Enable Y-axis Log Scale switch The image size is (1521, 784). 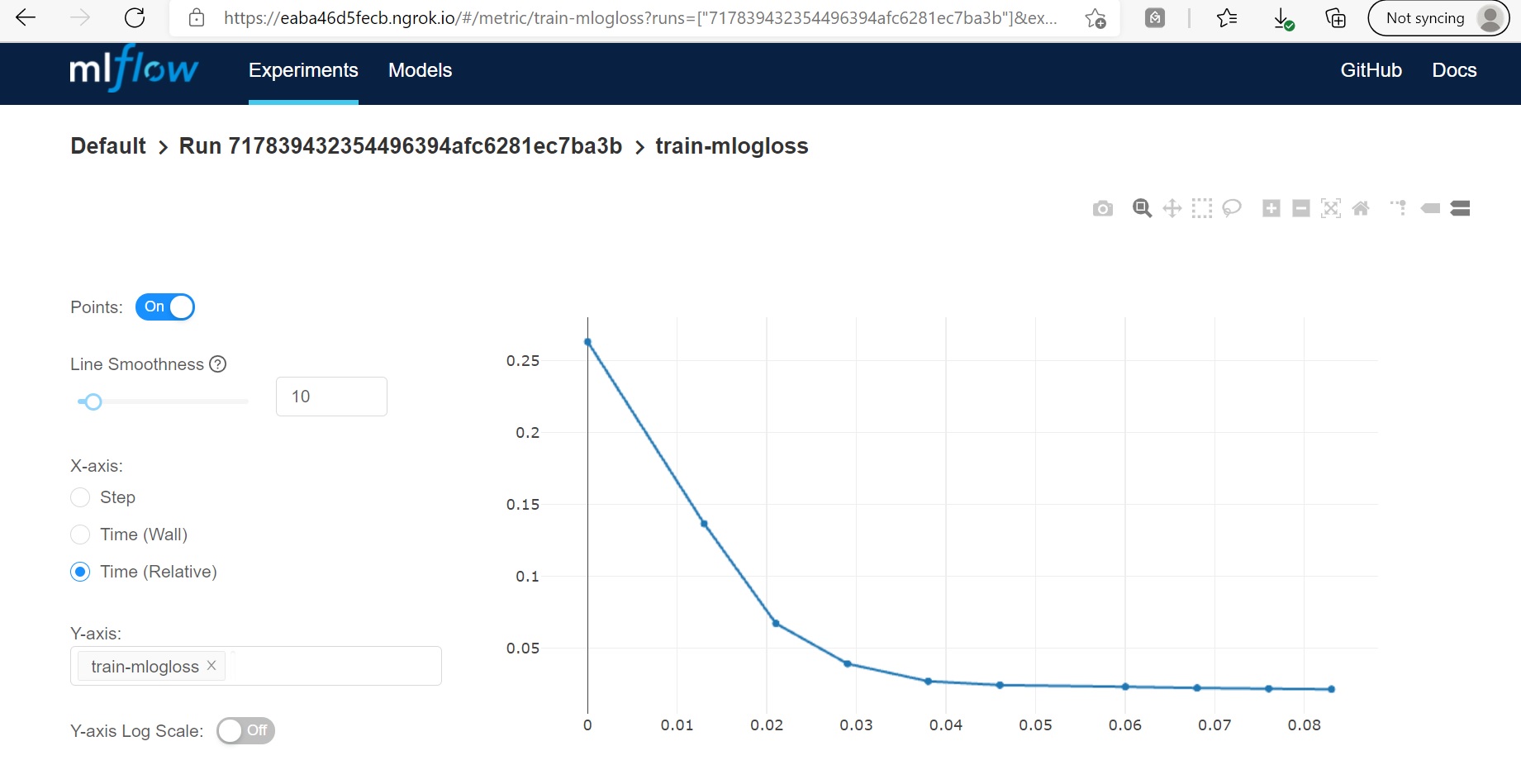pyautogui.click(x=245, y=730)
